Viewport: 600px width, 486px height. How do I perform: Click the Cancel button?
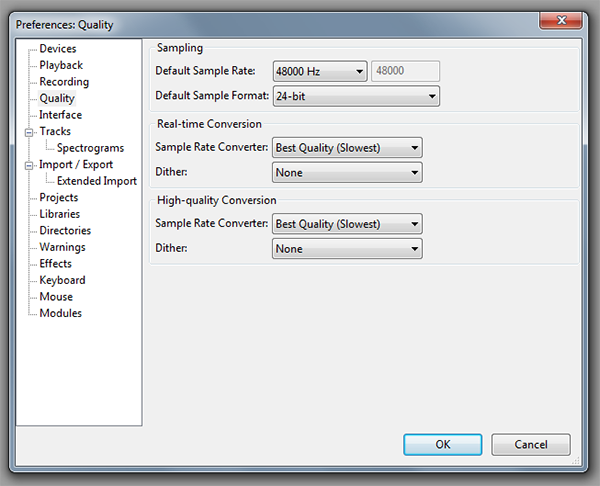coord(531,444)
